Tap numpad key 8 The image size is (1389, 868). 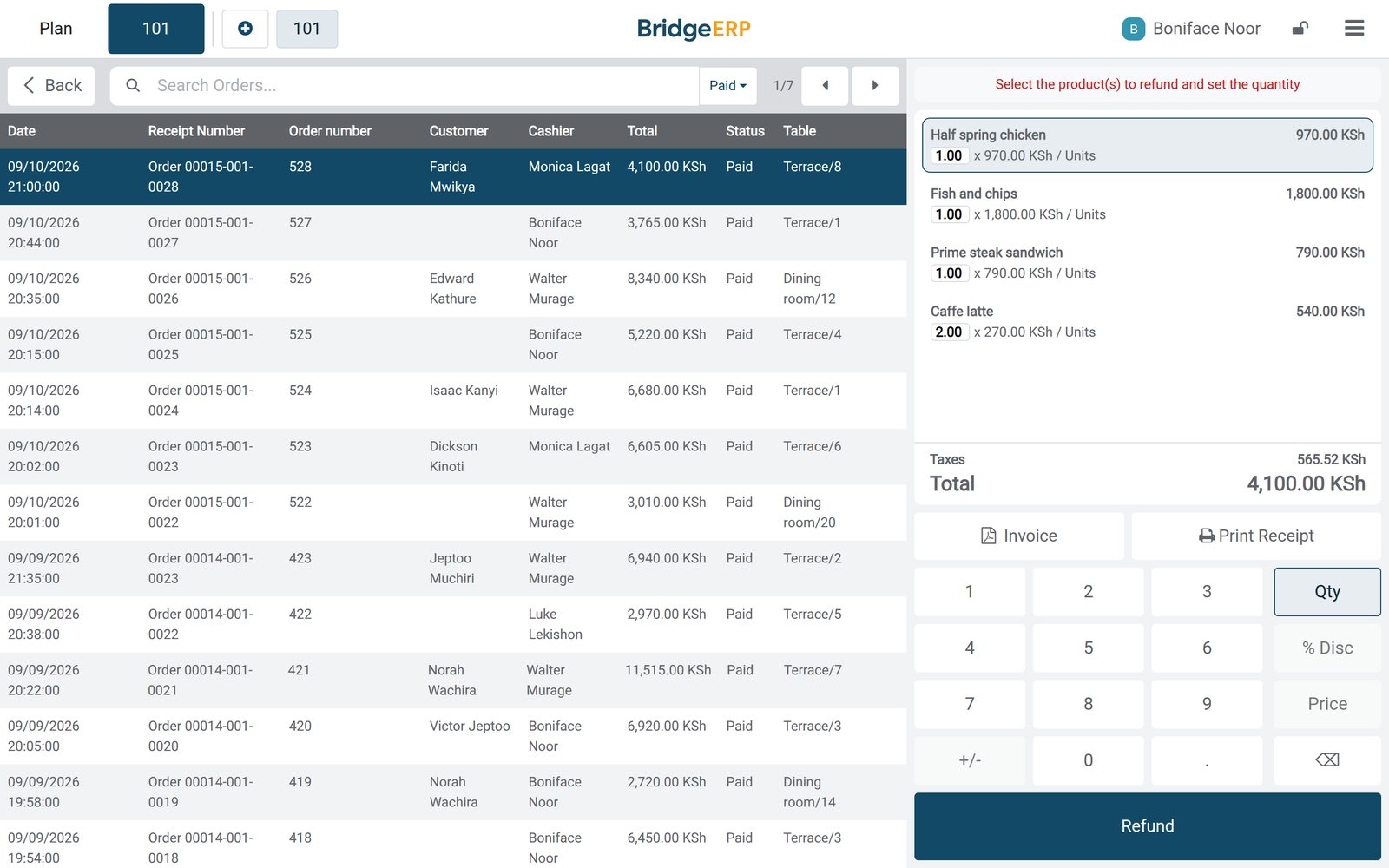[x=1089, y=704]
